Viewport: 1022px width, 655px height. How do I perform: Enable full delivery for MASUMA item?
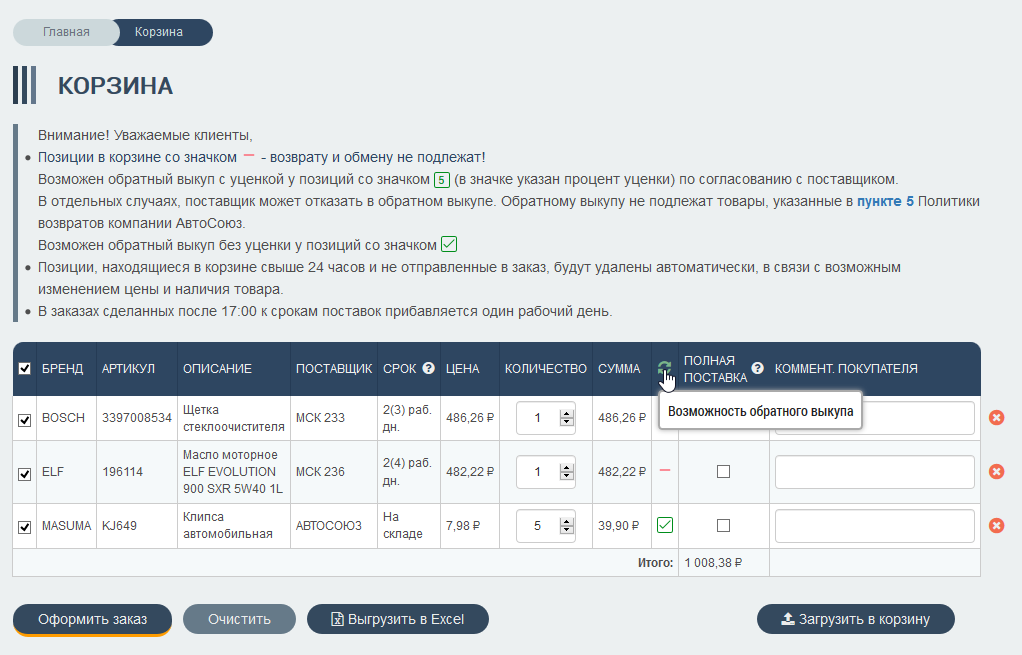[723, 526]
